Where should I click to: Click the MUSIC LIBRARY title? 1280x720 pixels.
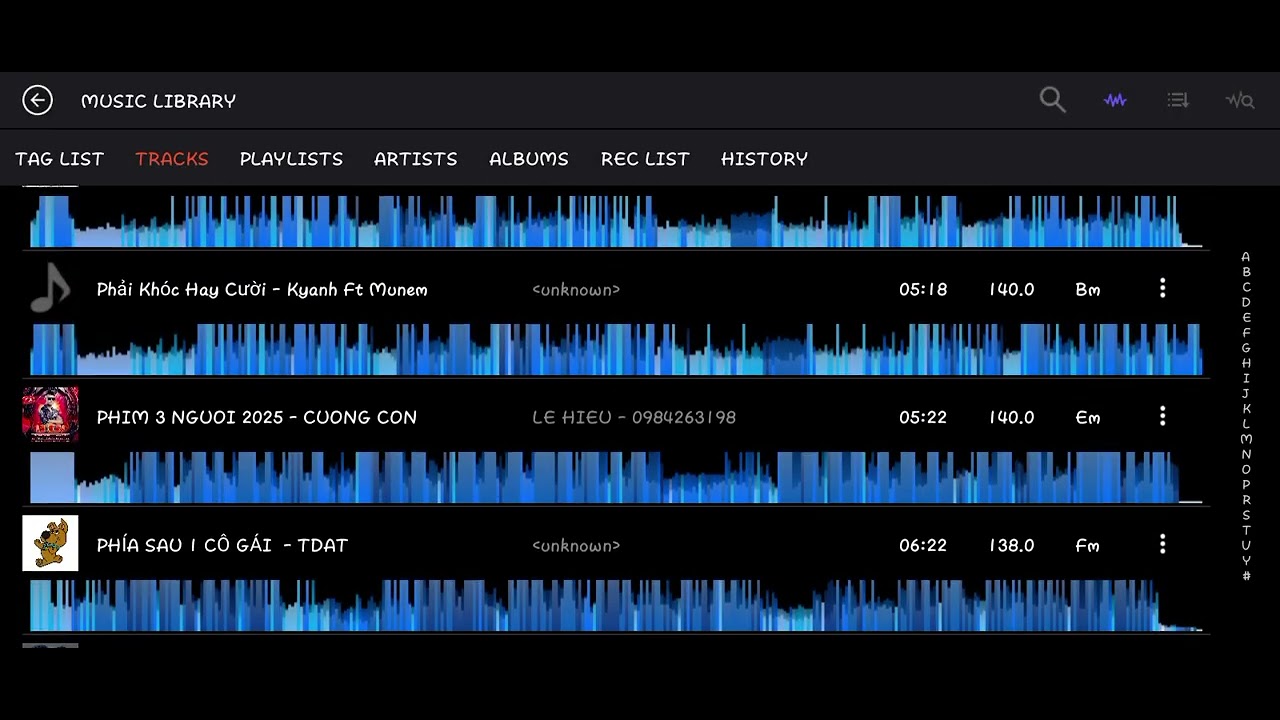point(159,101)
